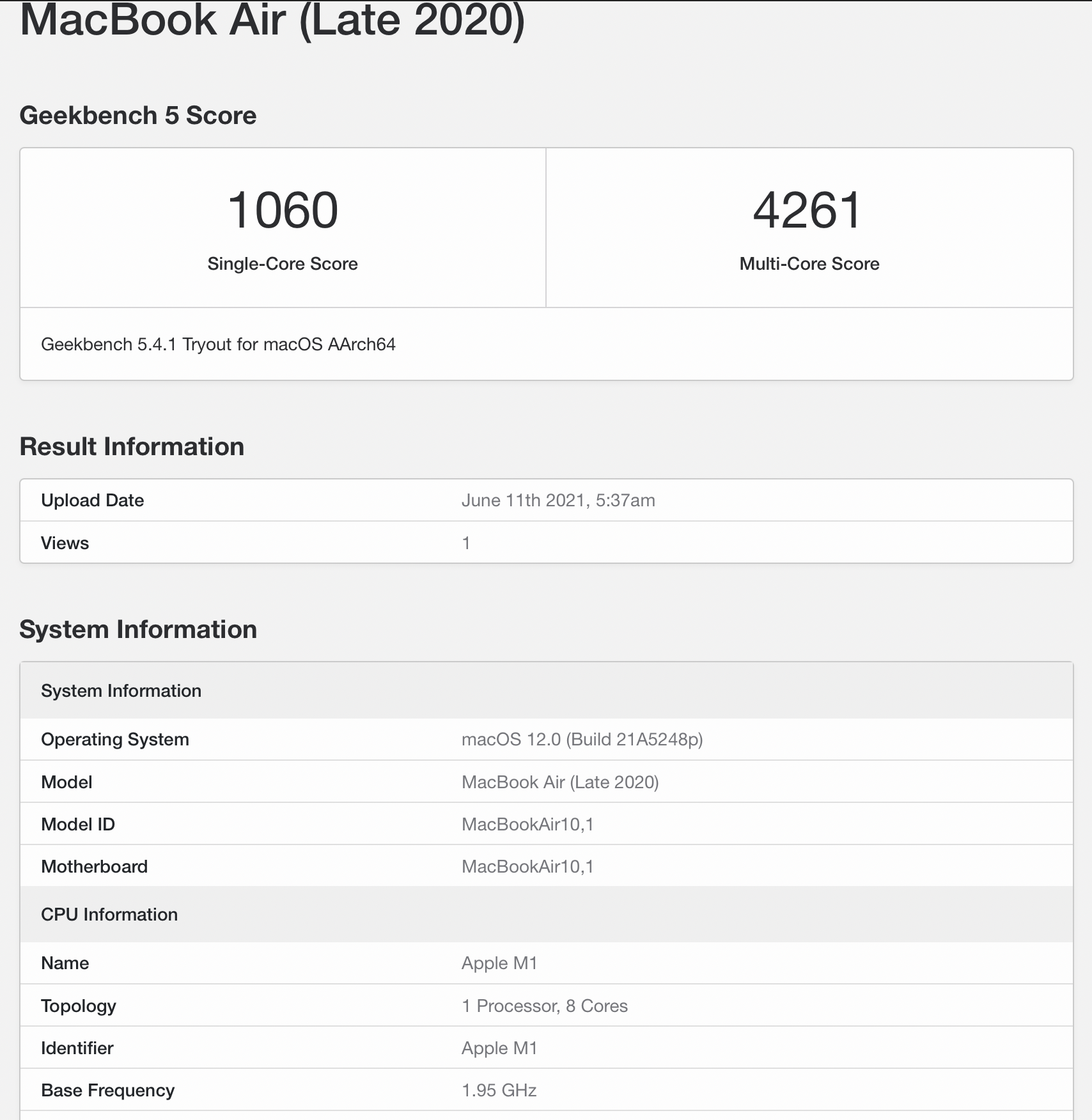The image size is (1092, 1120).
Task: Select the 1060 single-core score number
Action: (x=283, y=210)
